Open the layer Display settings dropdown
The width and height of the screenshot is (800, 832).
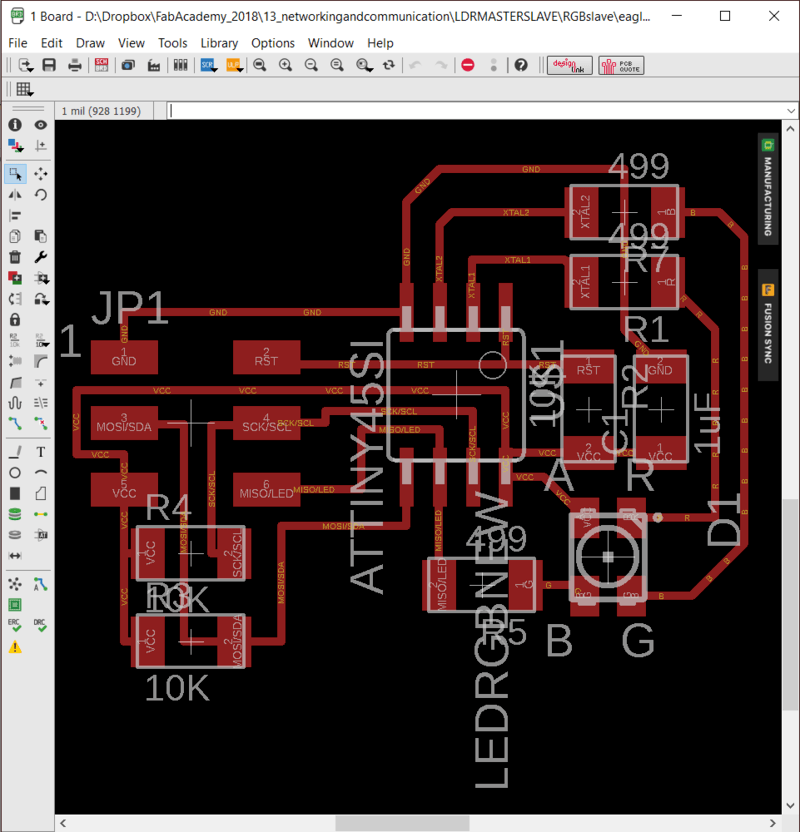pyautogui.click(x=15, y=145)
